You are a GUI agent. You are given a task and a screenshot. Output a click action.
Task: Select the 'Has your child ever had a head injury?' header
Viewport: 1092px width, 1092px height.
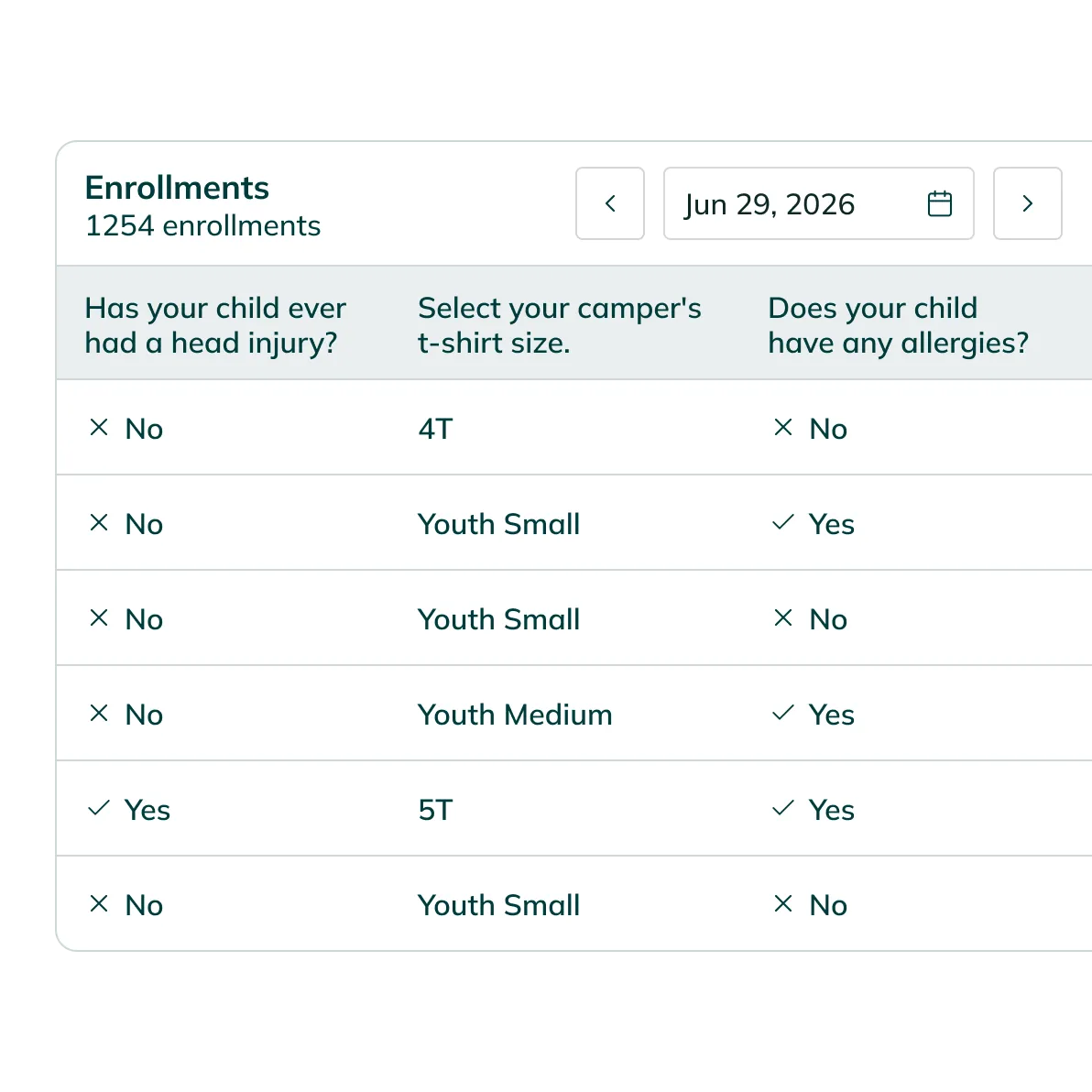click(215, 325)
